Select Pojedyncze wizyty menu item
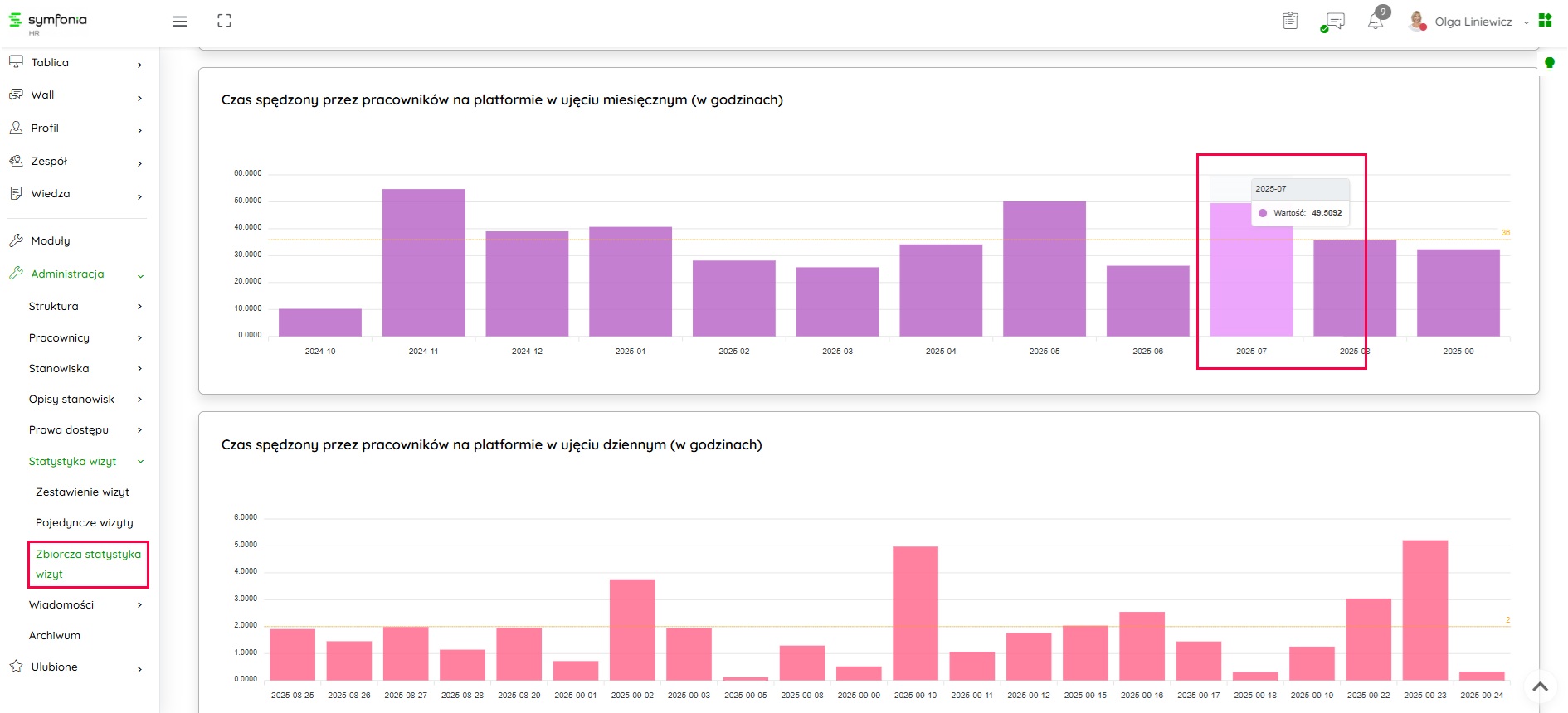Screen dimensions: 1568x713 [x=84, y=523]
